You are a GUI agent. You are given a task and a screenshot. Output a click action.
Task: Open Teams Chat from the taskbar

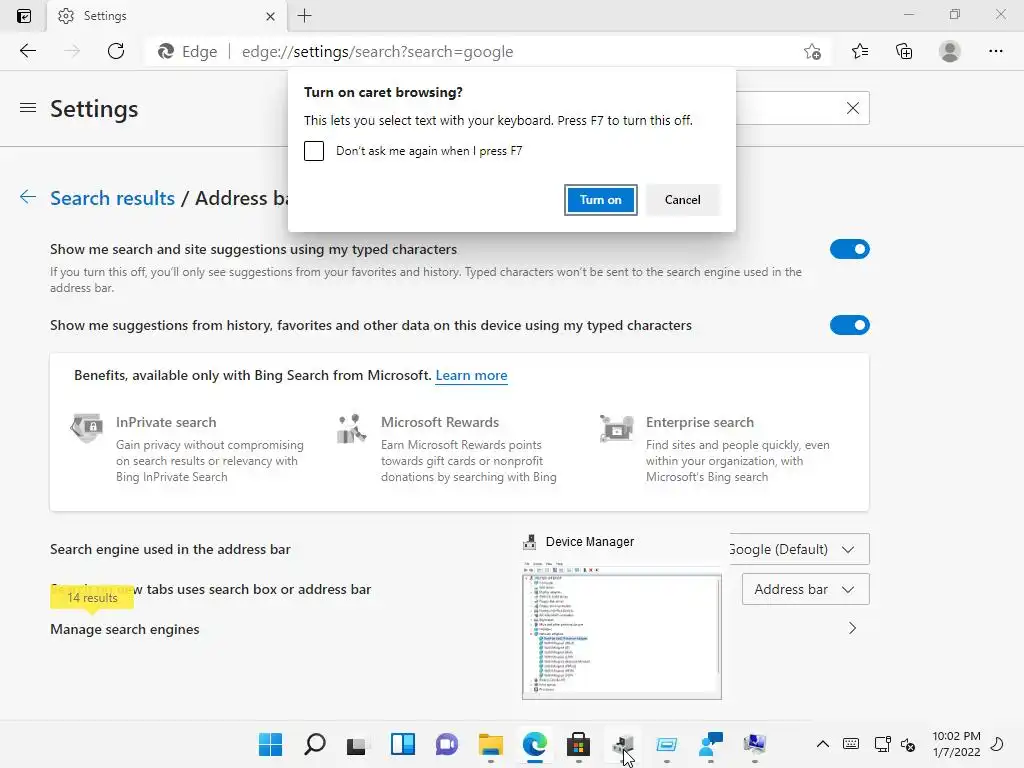point(447,744)
